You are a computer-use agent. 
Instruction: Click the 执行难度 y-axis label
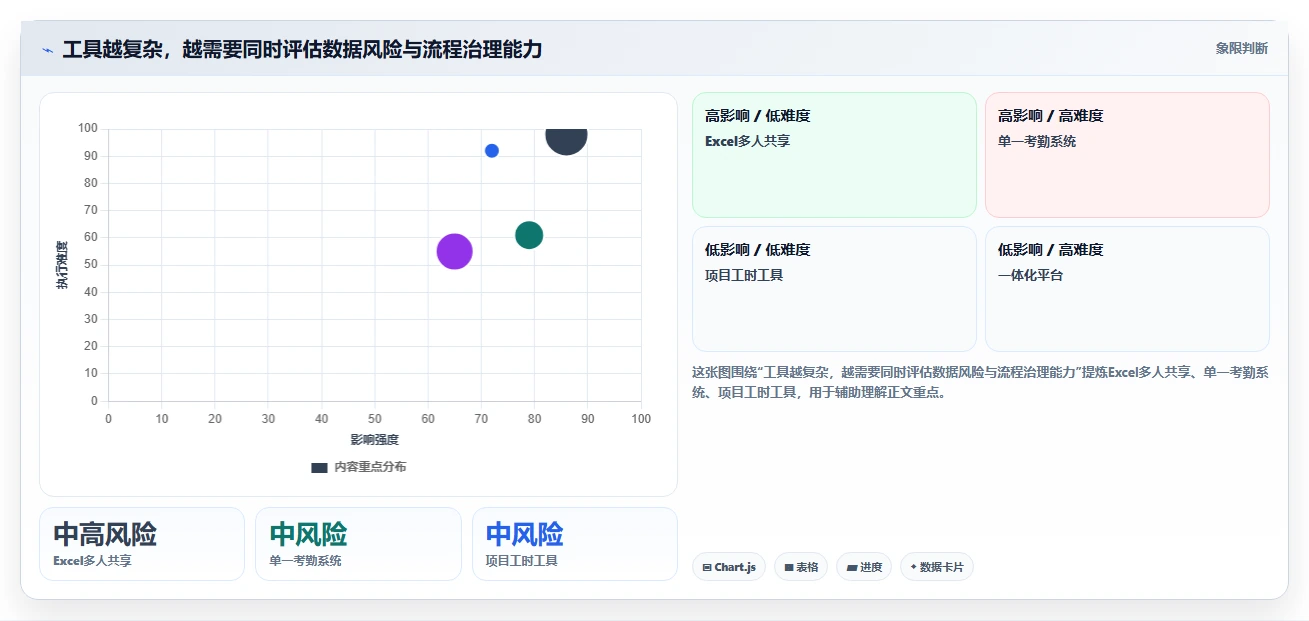62,265
